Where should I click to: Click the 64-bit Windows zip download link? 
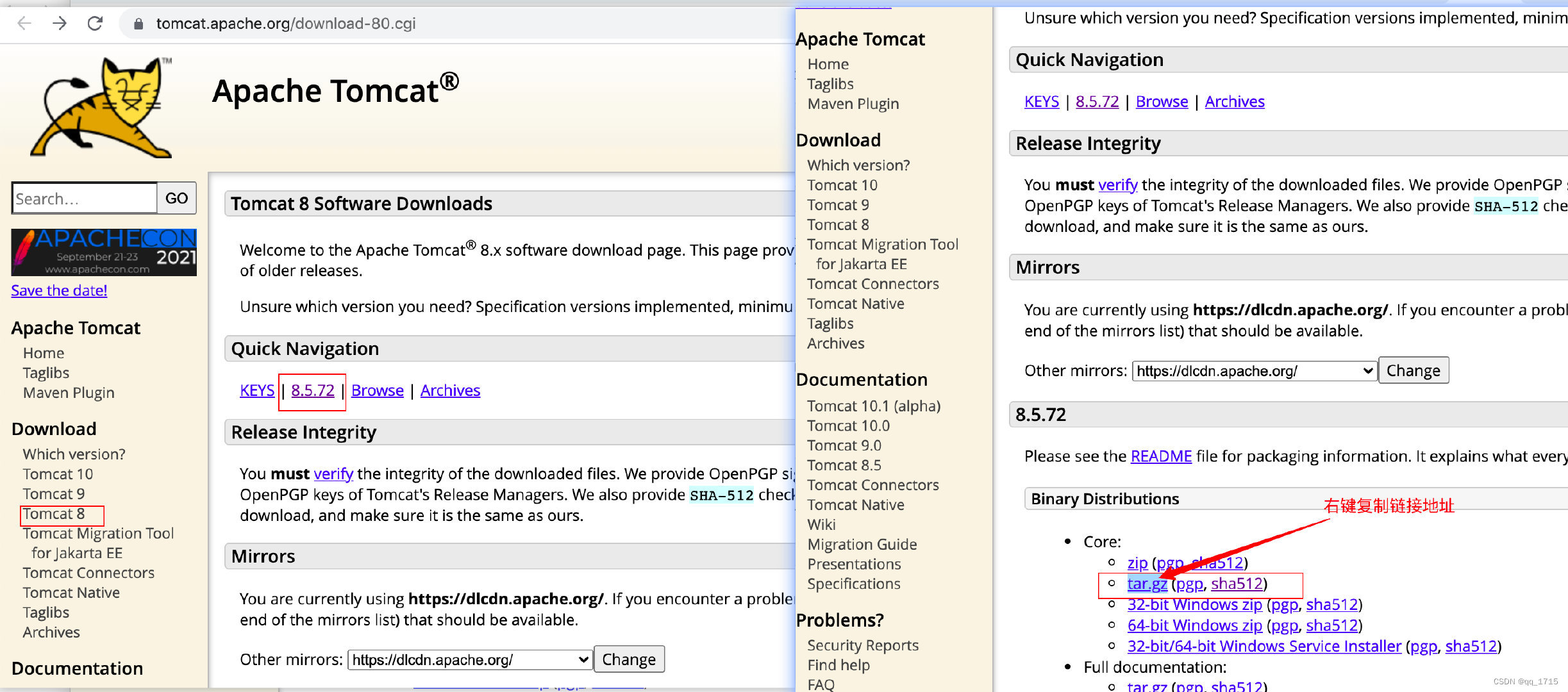(1194, 625)
